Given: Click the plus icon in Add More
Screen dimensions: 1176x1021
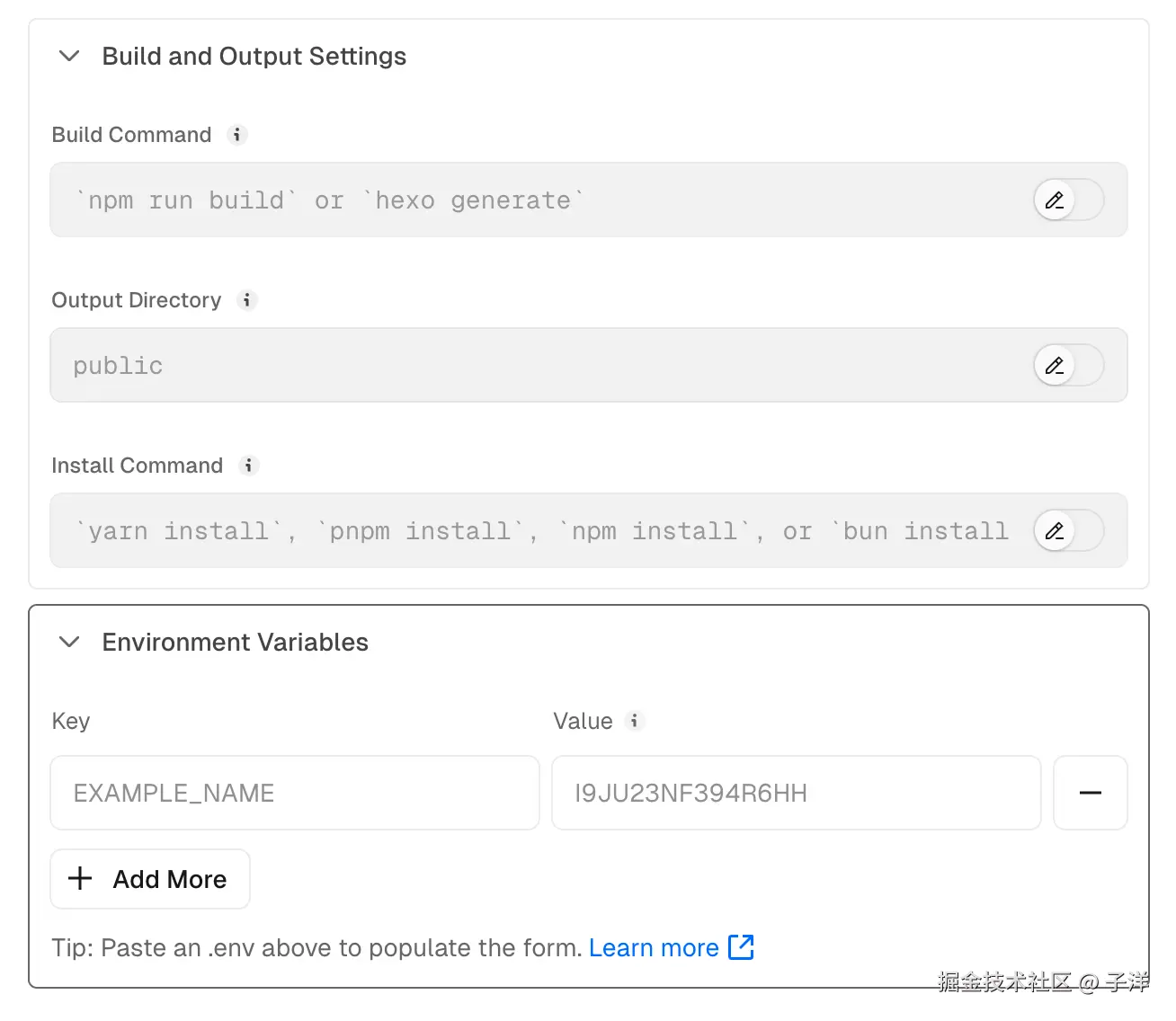Looking at the screenshot, I should coord(81,879).
